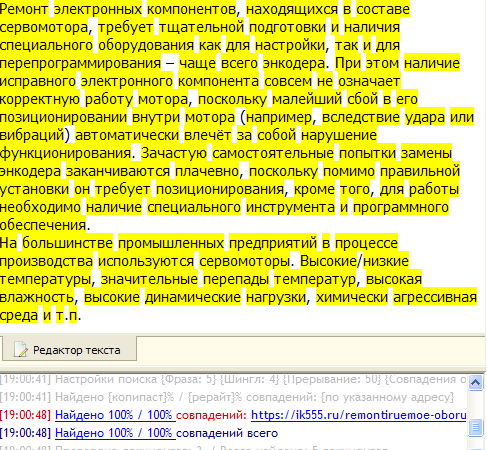Viewport: 487px width, 450px height.
Task: Click the log scrollbar thumb handle
Action: point(475,427)
